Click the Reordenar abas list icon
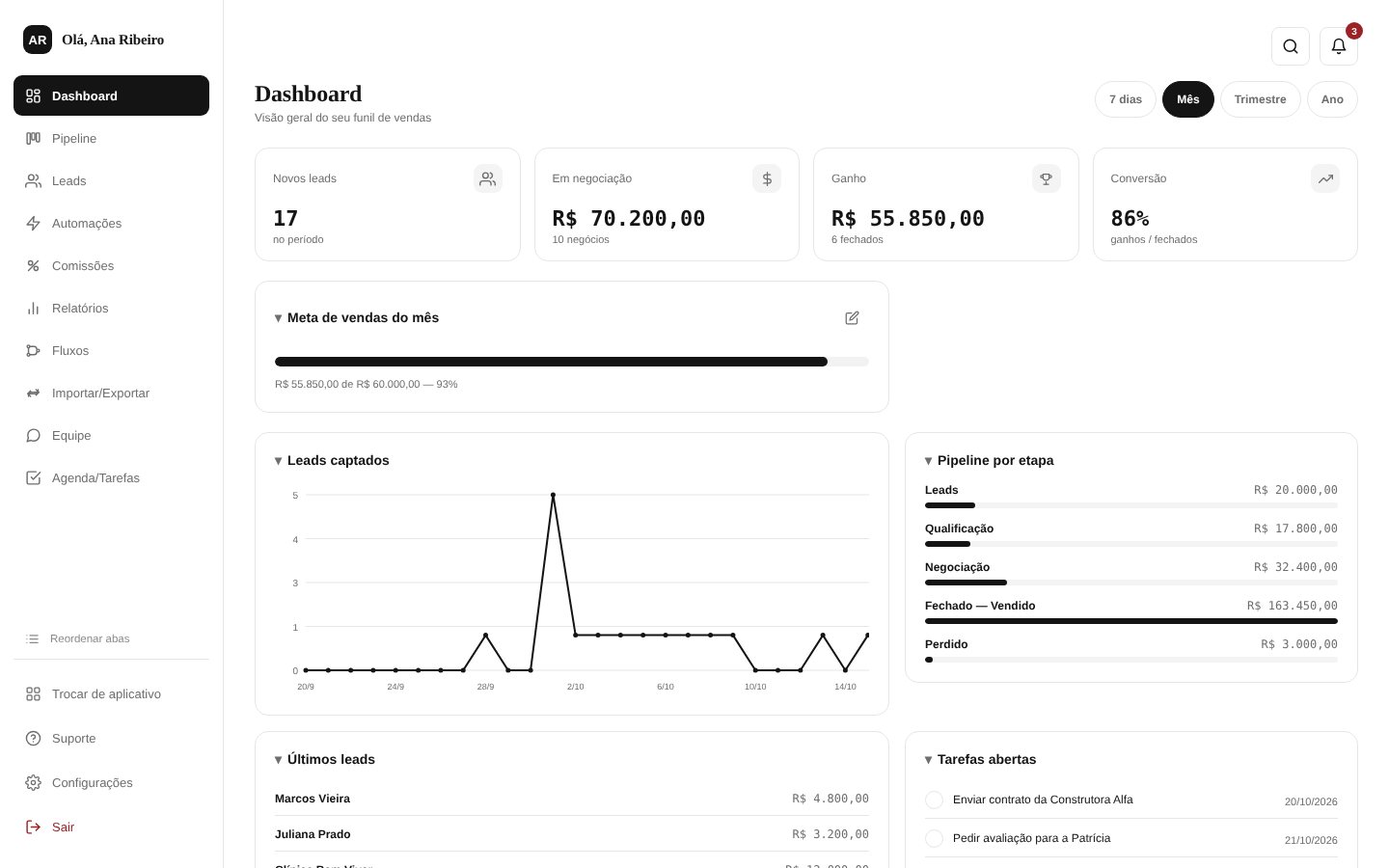This screenshot has width=1389, height=868. pos(33,638)
